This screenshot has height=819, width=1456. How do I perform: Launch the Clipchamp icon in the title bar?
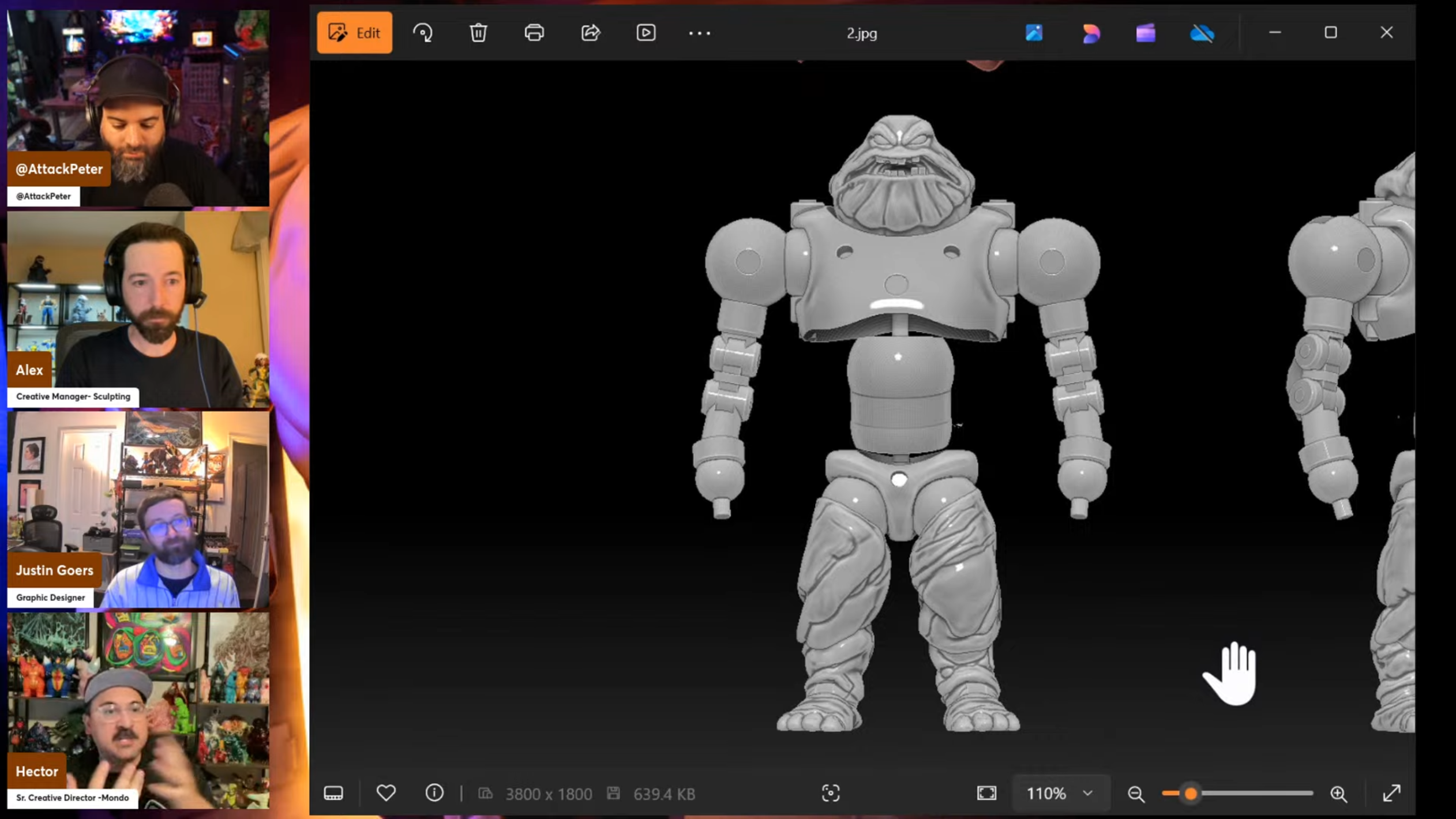pyautogui.click(x=1146, y=33)
